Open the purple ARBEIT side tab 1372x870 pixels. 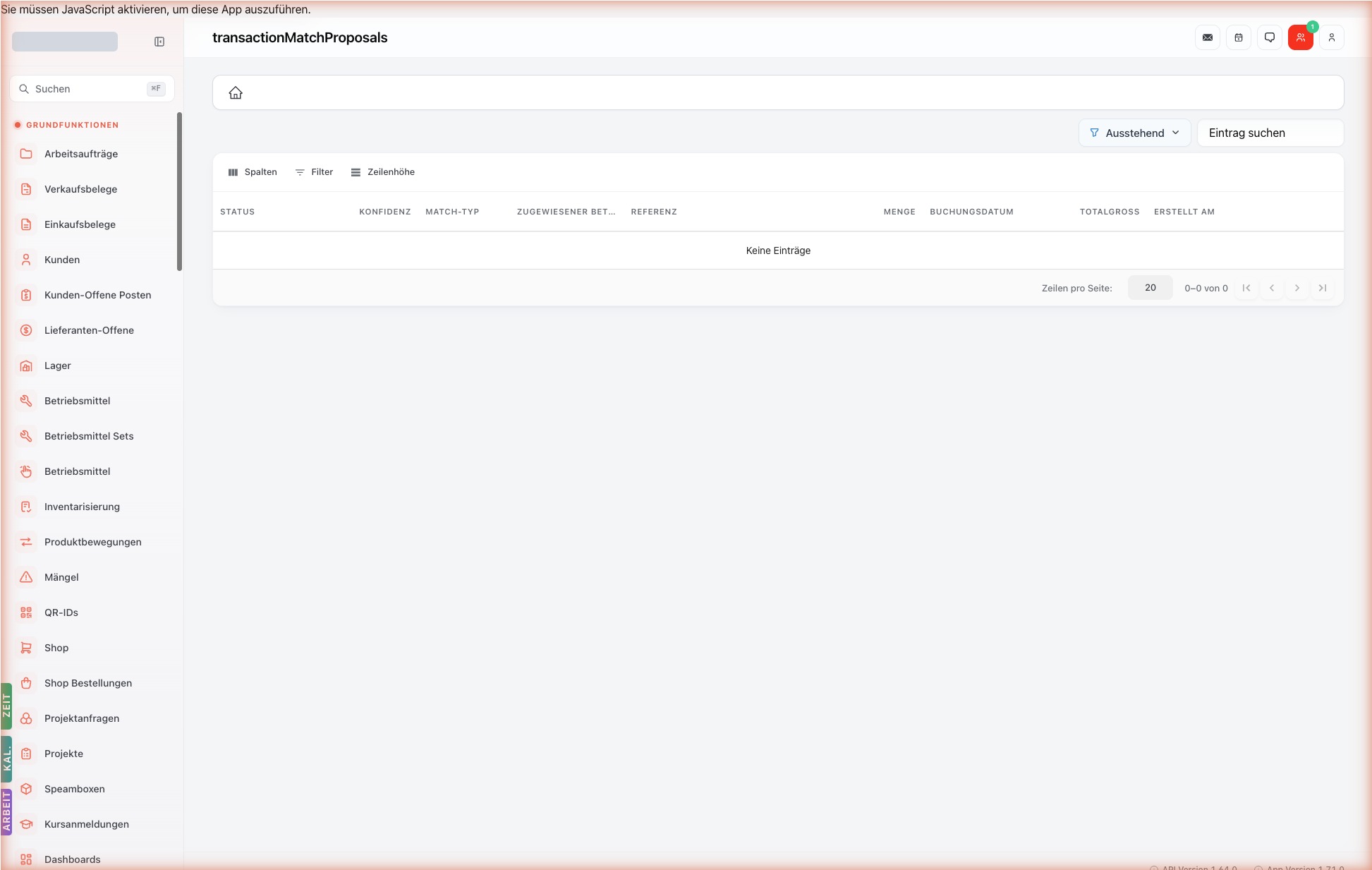pyautogui.click(x=6, y=812)
